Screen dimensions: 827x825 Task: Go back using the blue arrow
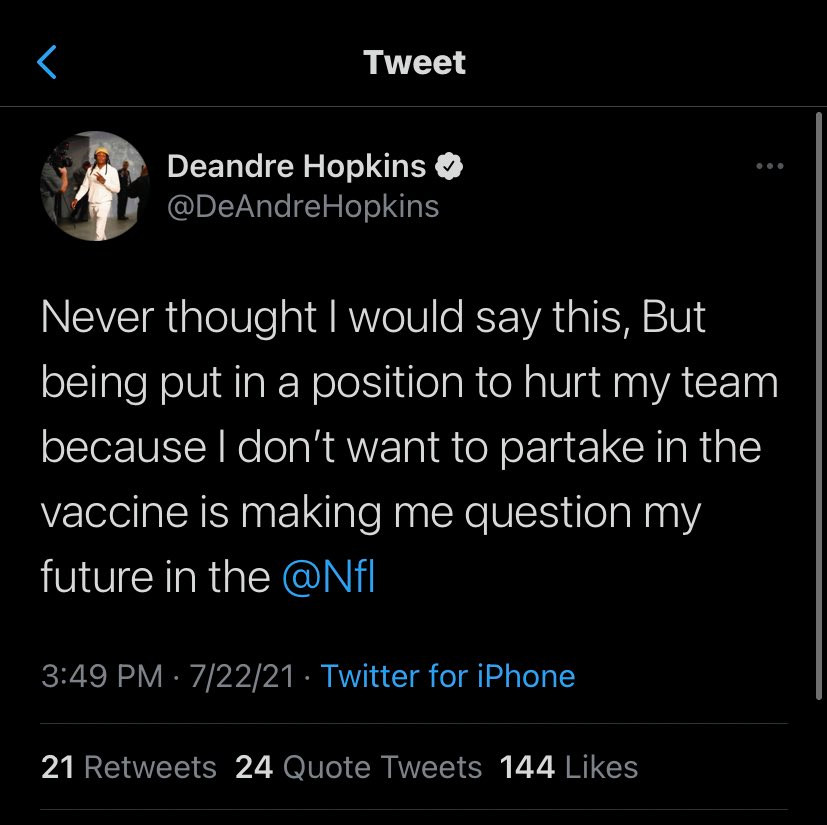click(x=46, y=62)
